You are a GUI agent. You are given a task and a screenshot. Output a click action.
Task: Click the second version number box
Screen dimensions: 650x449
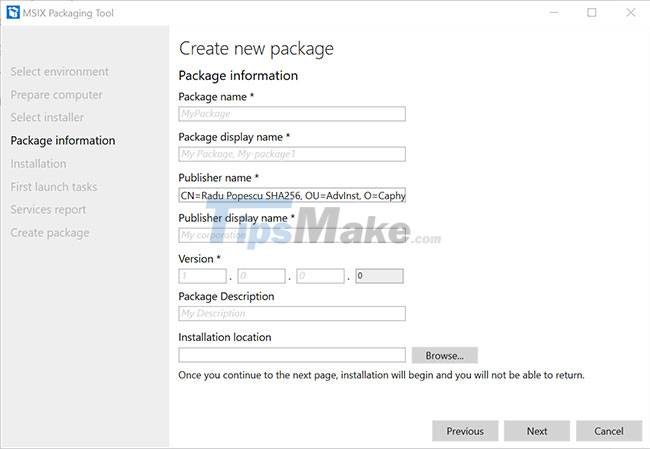[x=261, y=276]
